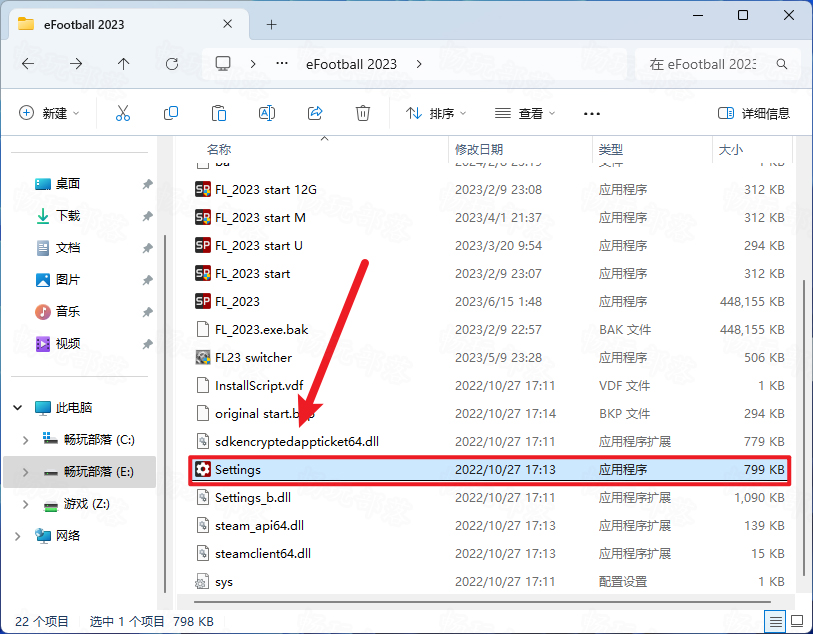Click the Rename icon in toolbar
This screenshot has width=813, height=634.
click(267, 113)
